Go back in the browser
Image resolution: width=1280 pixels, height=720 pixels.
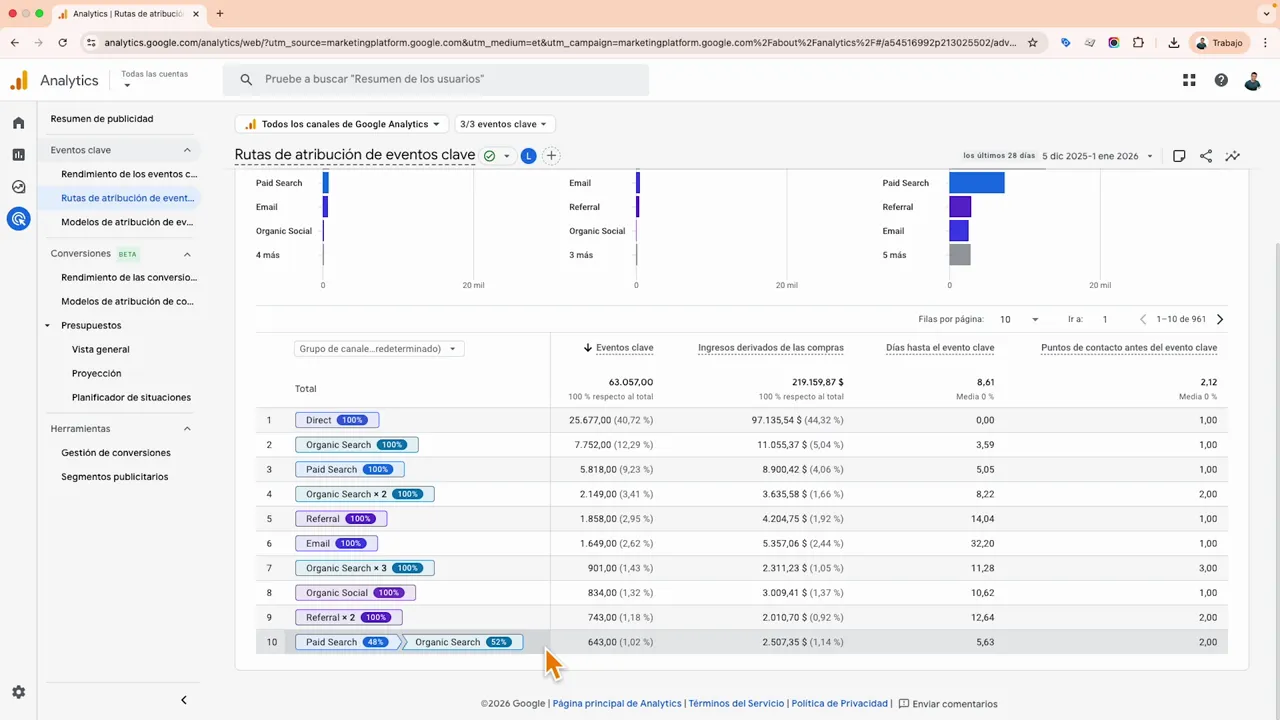(x=15, y=43)
